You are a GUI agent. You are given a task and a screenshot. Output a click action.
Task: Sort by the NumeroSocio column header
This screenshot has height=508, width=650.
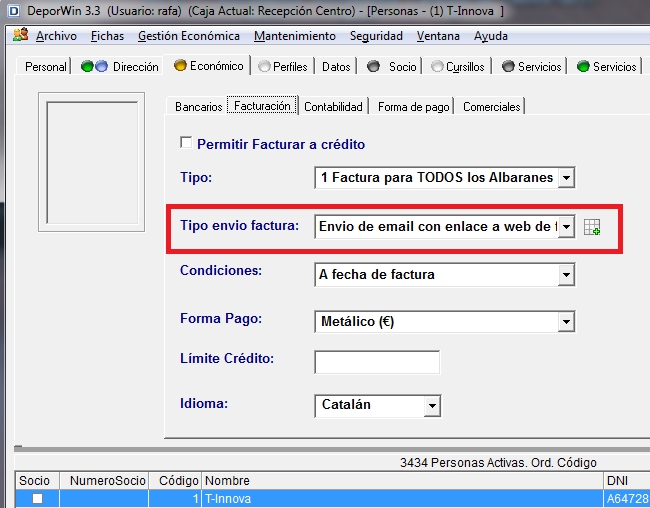click(104, 480)
